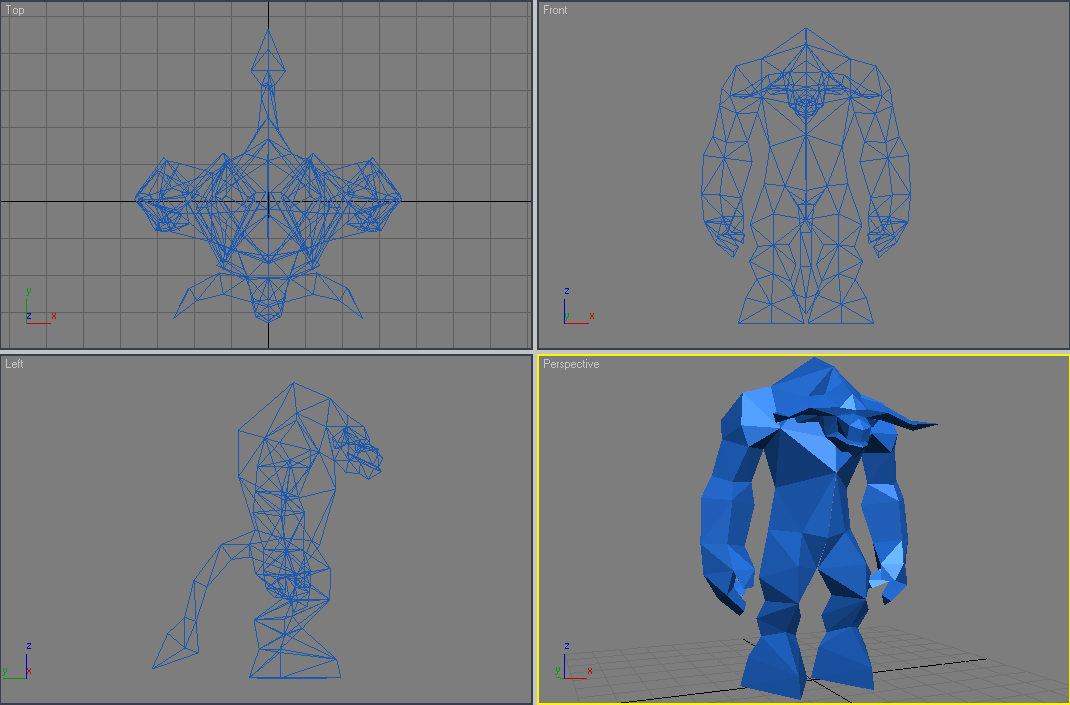Screen dimensions: 1070x705
Task: Click the horizontal divider between Top and Left viewports
Action: 266,352
